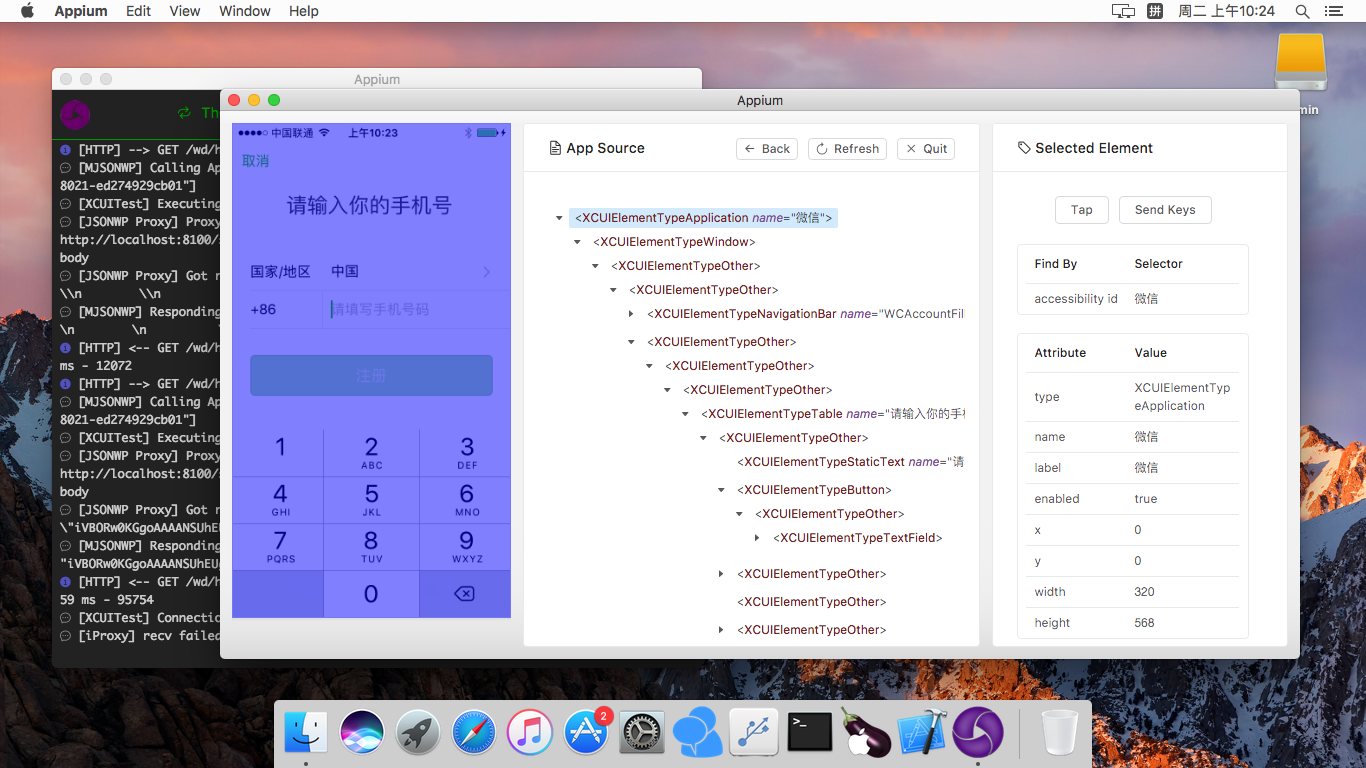
Task: Expand the XCUIElementTypeNavigationBar node
Action: click(631, 314)
